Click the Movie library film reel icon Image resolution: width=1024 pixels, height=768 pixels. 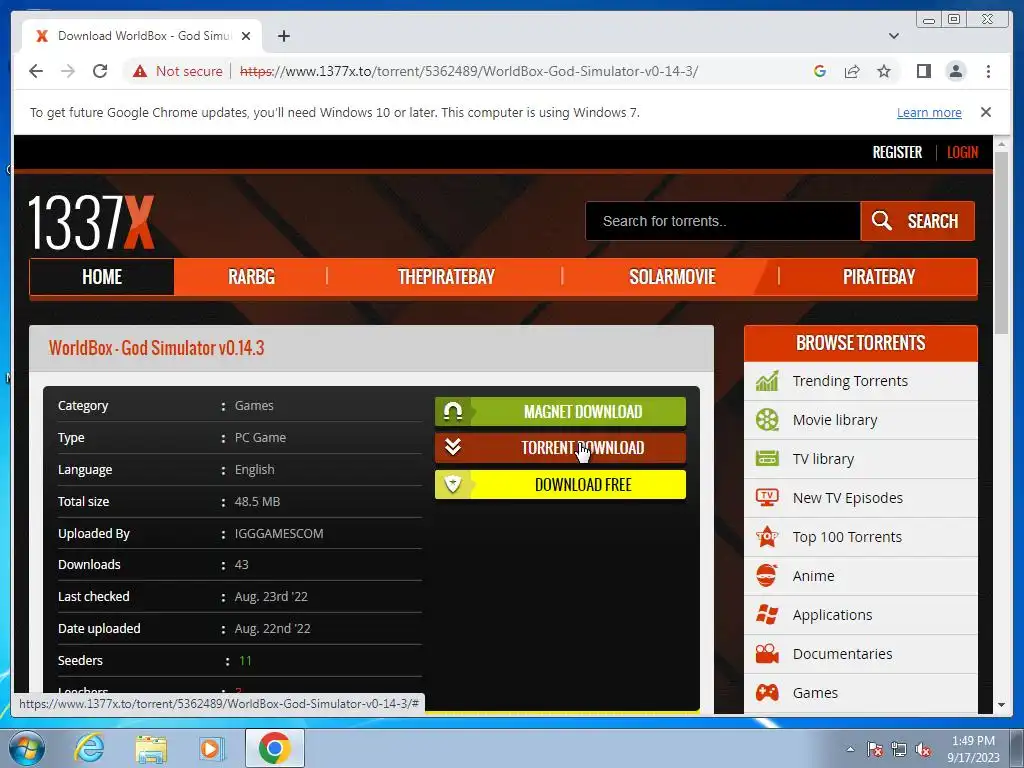click(x=767, y=419)
